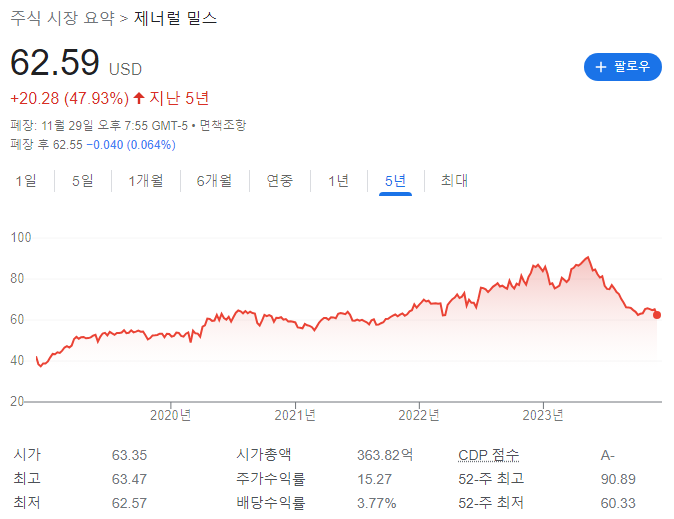Click the +20.28 (47.93%) change text
Image resolution: width=674 pixels, height=519 pixels.
click(70, 98)
